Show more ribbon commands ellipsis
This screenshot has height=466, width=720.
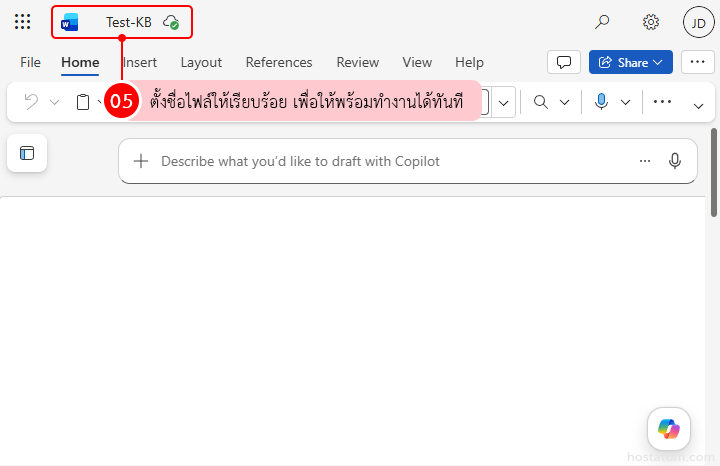(662, 101)
